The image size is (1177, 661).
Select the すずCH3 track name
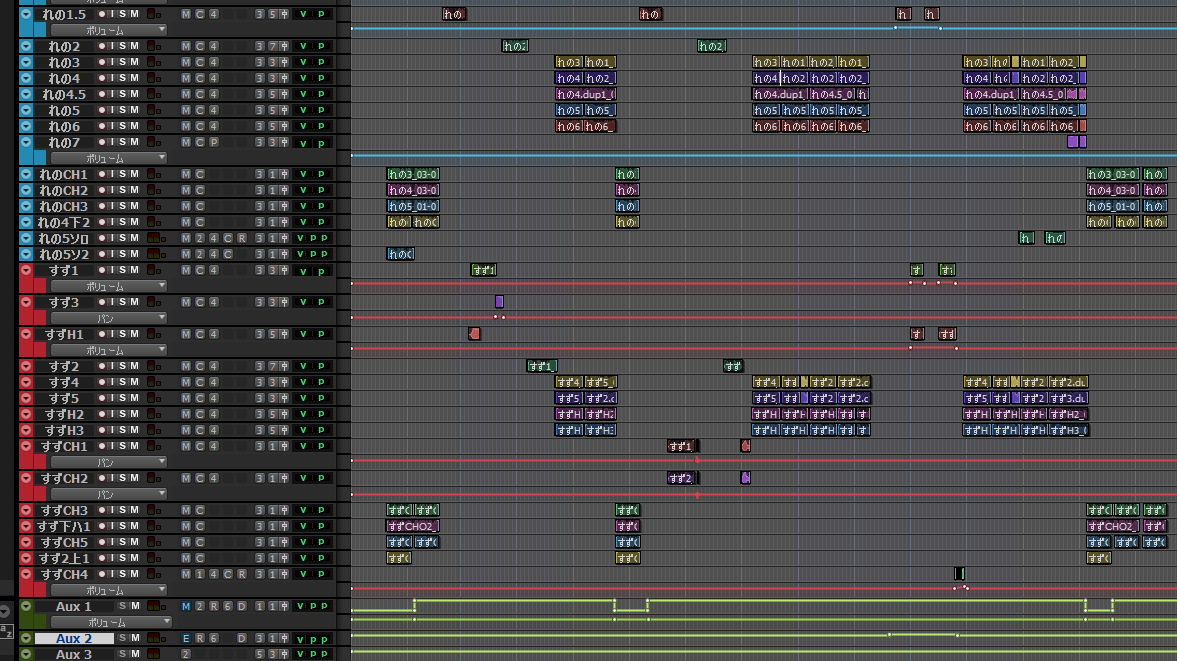64,510
